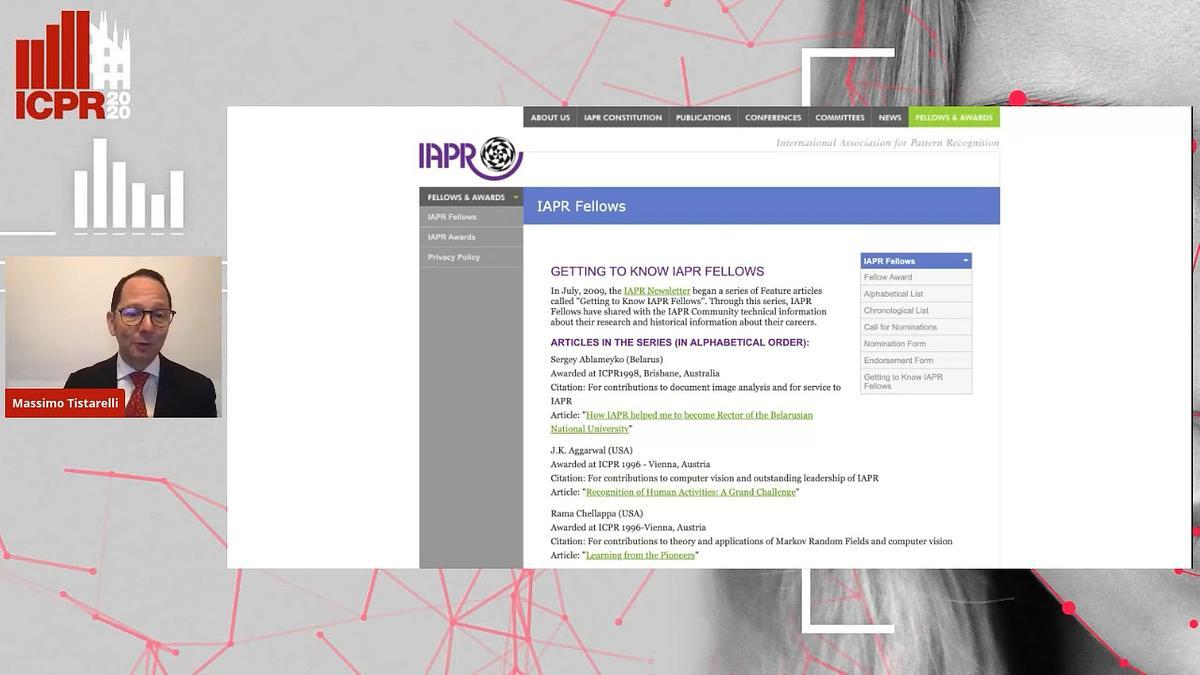Click the IAPR logo

click(x=470, y=157)
